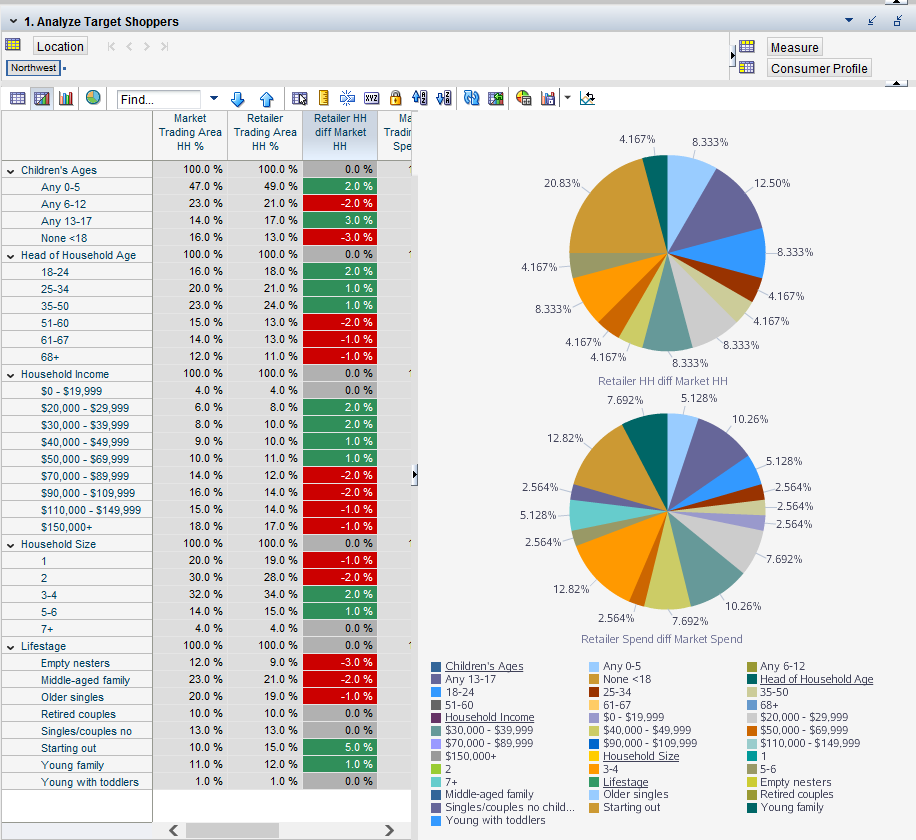Click Household Size legend link

pyautogui.click(x=641, y=756)
